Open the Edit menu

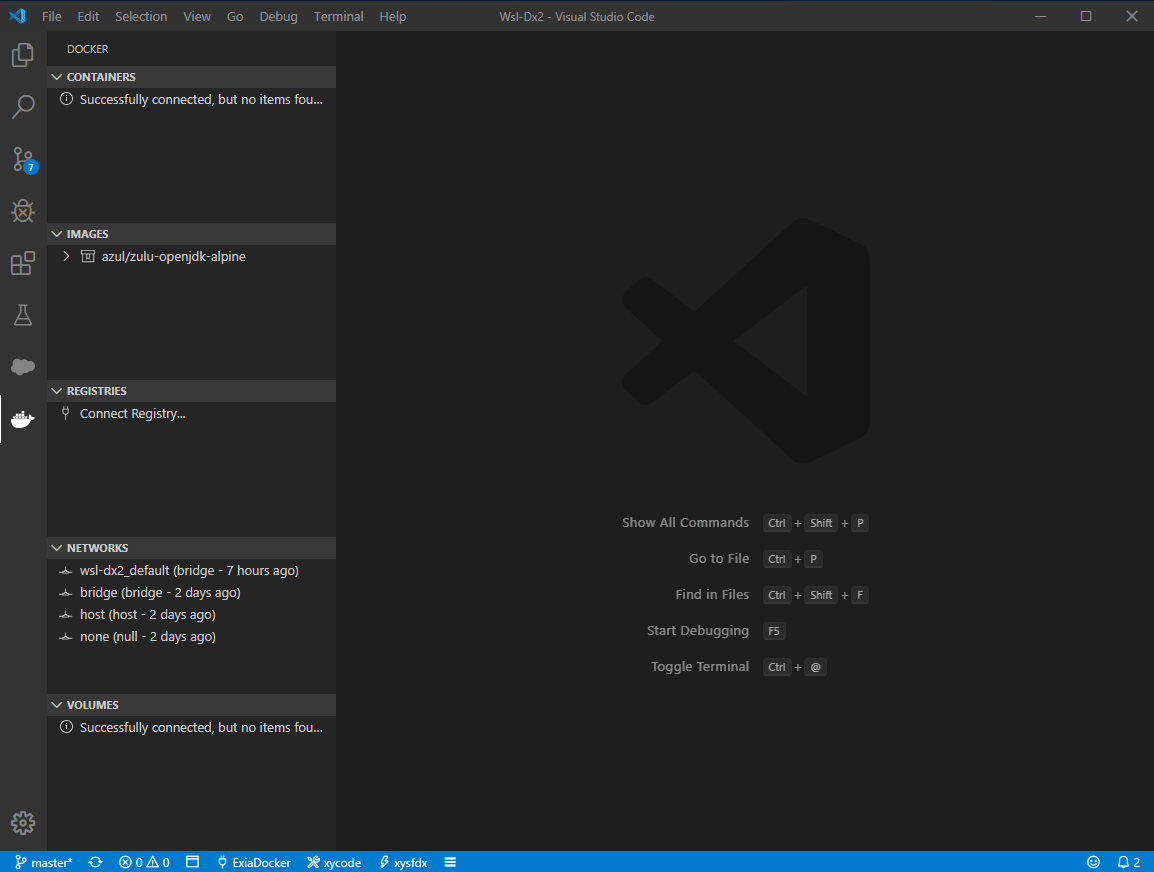(88, 16)
